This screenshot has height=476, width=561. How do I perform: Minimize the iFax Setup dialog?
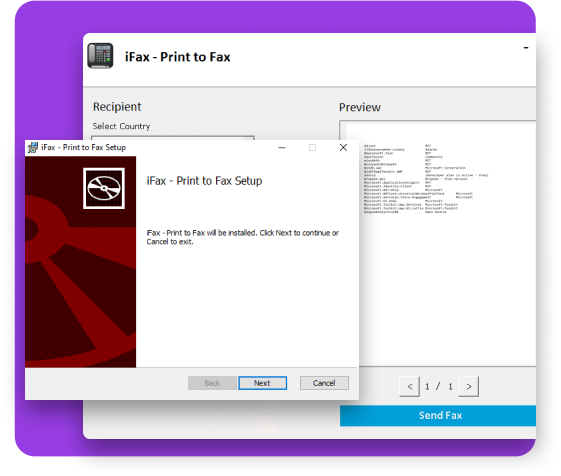(282, 147)
